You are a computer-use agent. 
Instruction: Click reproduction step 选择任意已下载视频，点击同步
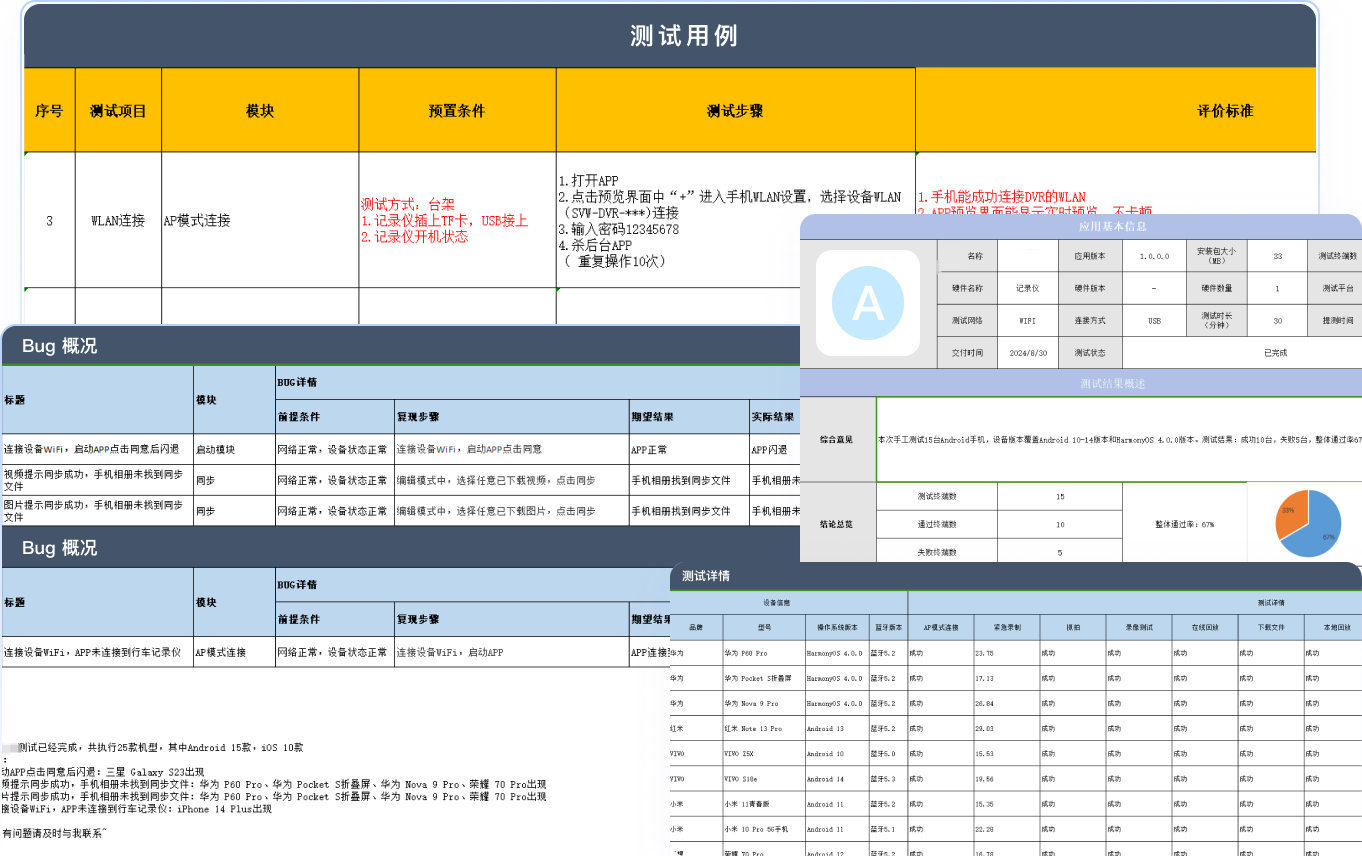[511, 480]
